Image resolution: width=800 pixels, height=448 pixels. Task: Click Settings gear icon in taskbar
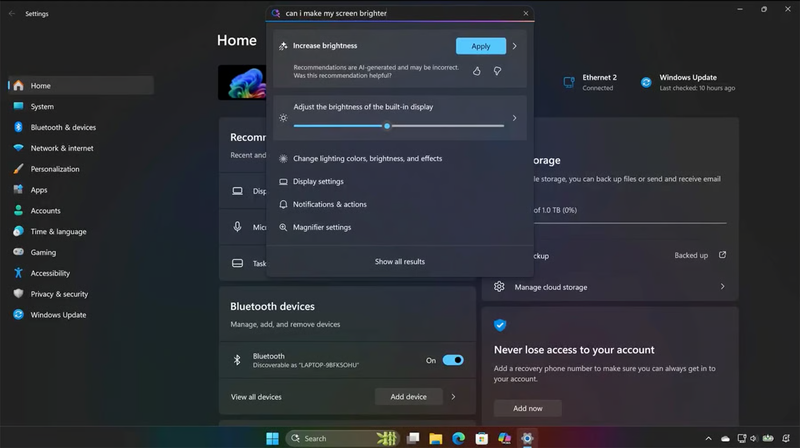tap(527, 438)
